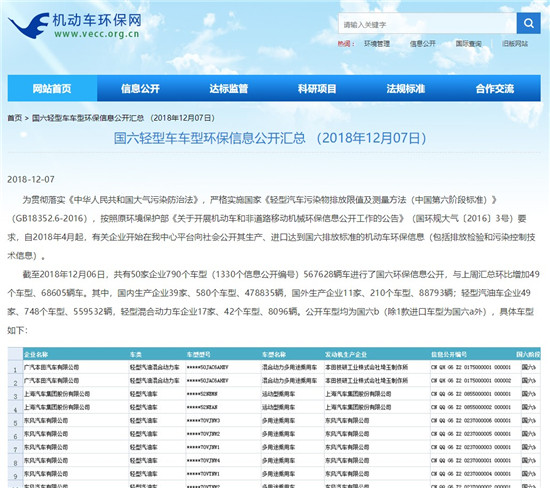Focus the keyword search input field
This screenshot has width=550, height=488.
click(x=427, y=24)
